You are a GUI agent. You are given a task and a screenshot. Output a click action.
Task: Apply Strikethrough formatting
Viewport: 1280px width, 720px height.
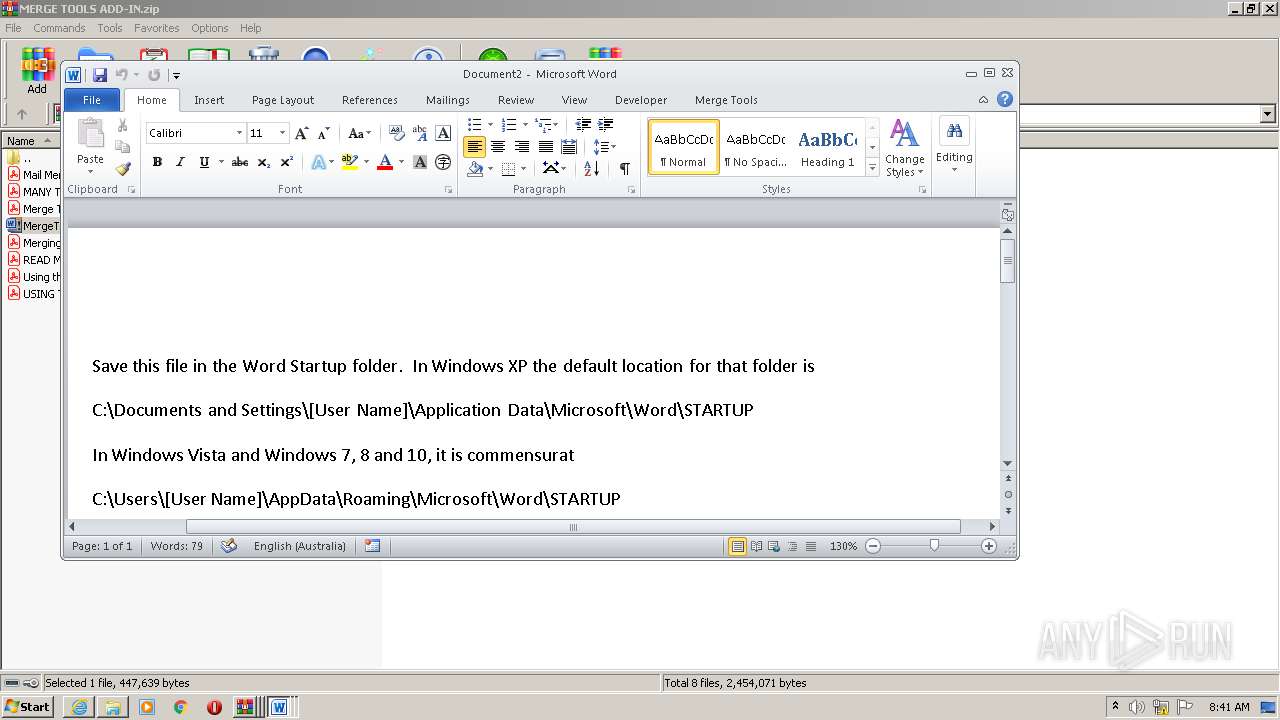tap(240, 162)
